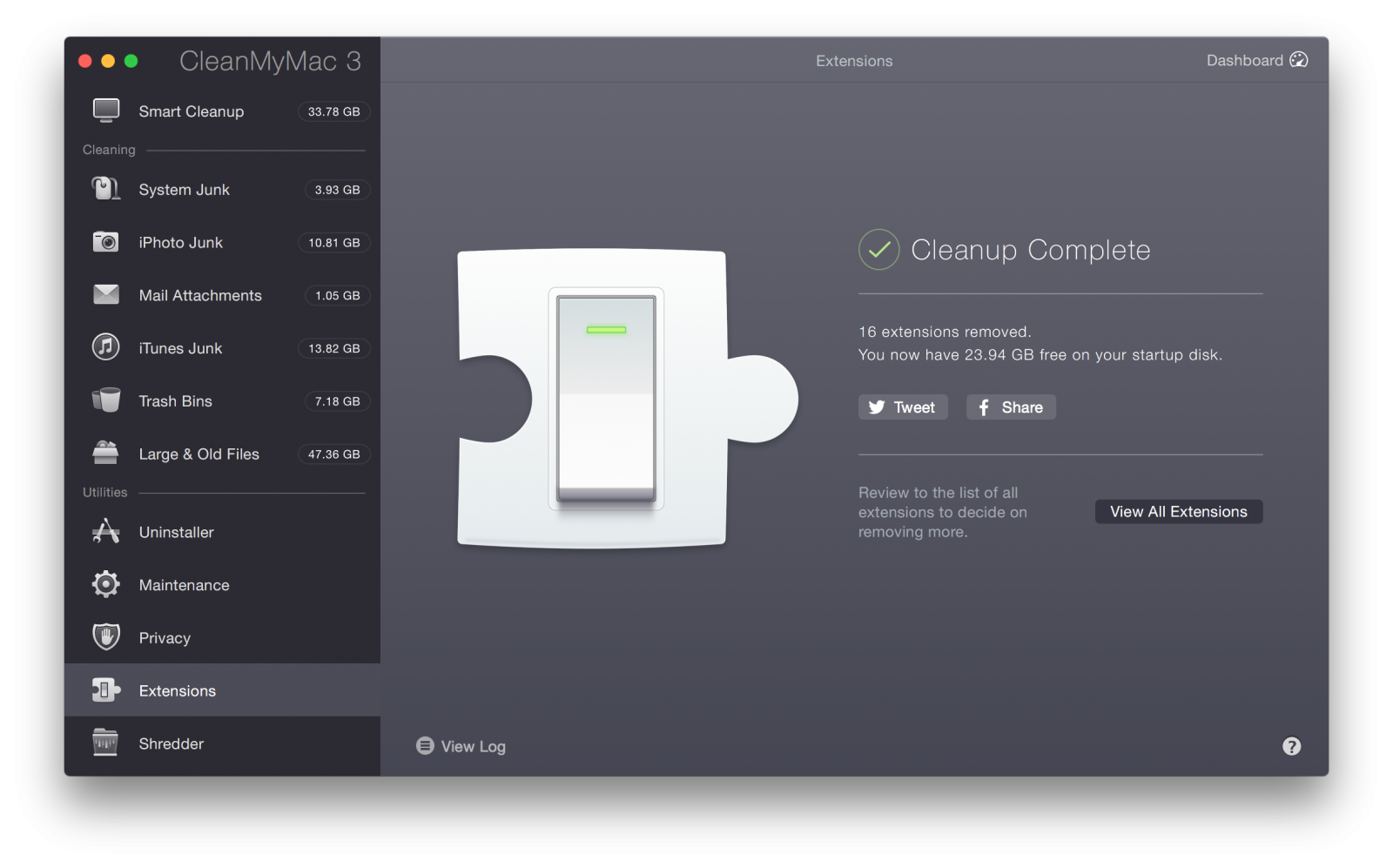Click the help question mark icon
The image size is (1393, 868).
(1292, 746)
